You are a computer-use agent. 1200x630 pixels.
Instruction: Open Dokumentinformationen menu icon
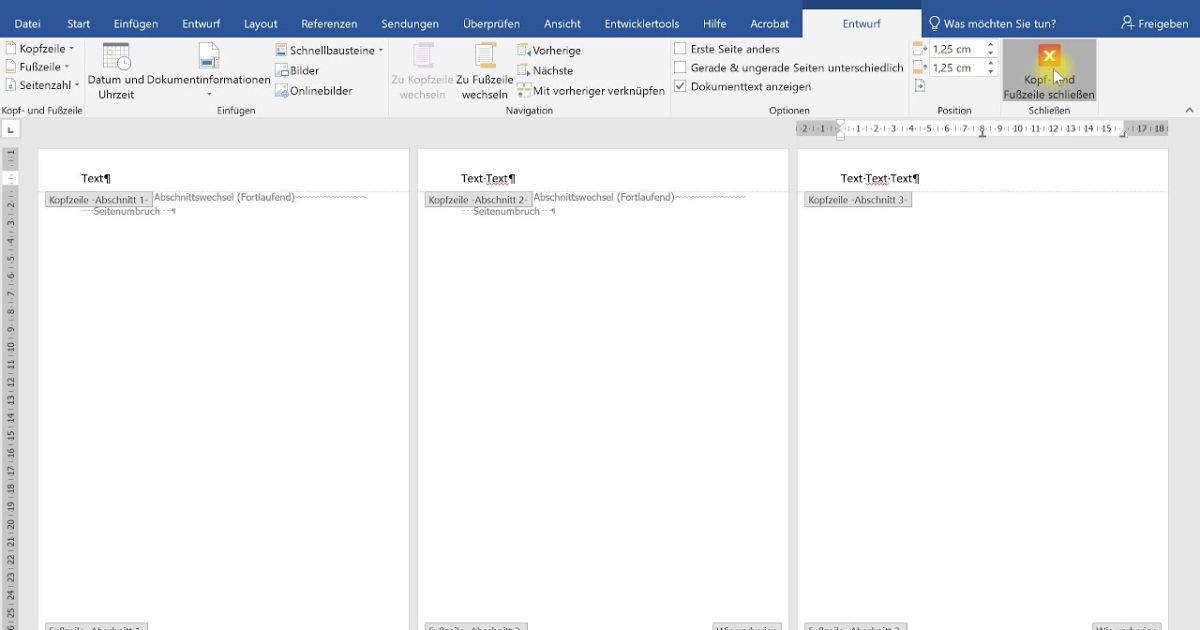pos(209,58)
